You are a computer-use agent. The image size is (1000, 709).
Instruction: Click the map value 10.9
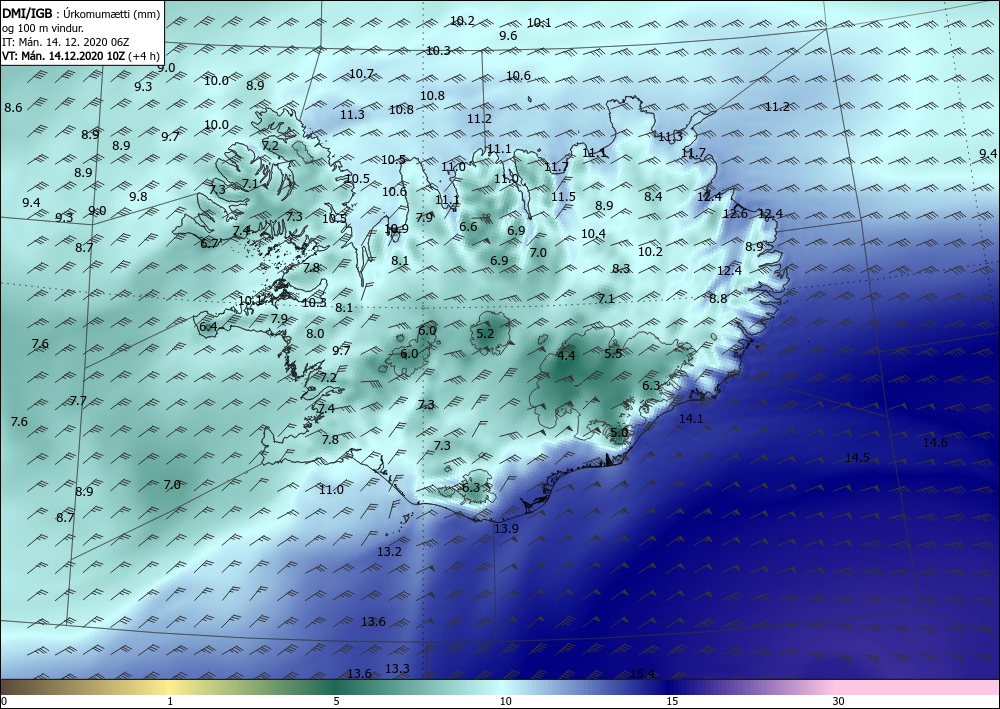click(397, 228)
